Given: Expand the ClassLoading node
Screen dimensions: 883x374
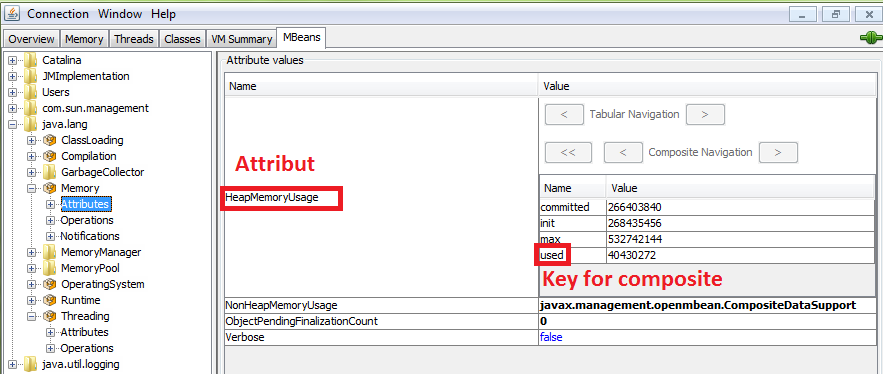Looking at the screenshot, I should pyautogui.click(x=32, y=140).
